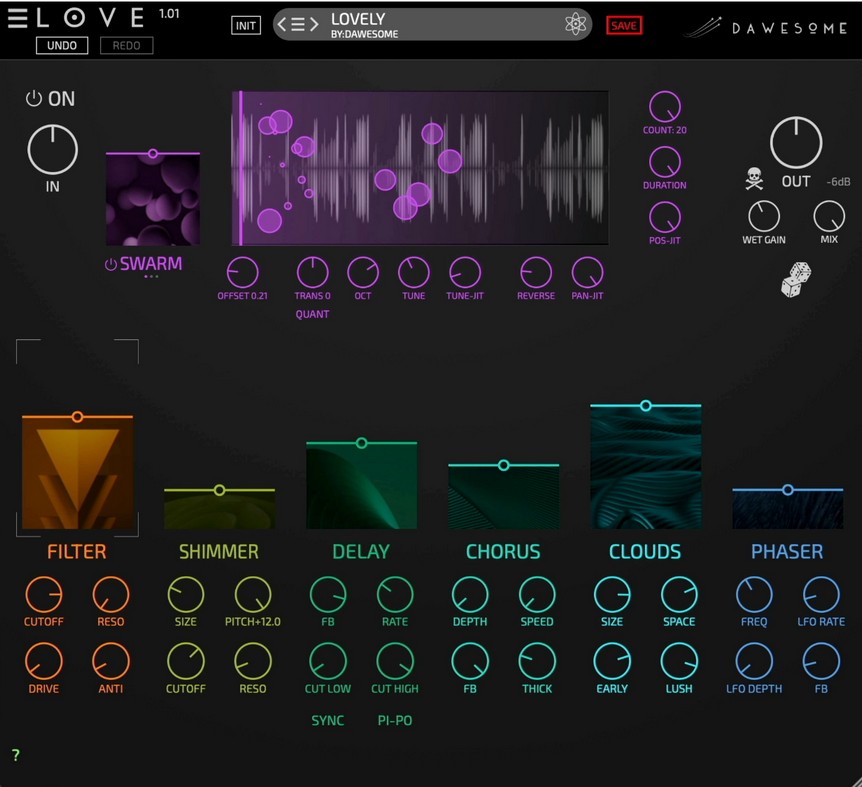The width and height of the screenshot is (862, 787).
Task: Open the hamburger main menu
Action: click(x=18, y=18)
